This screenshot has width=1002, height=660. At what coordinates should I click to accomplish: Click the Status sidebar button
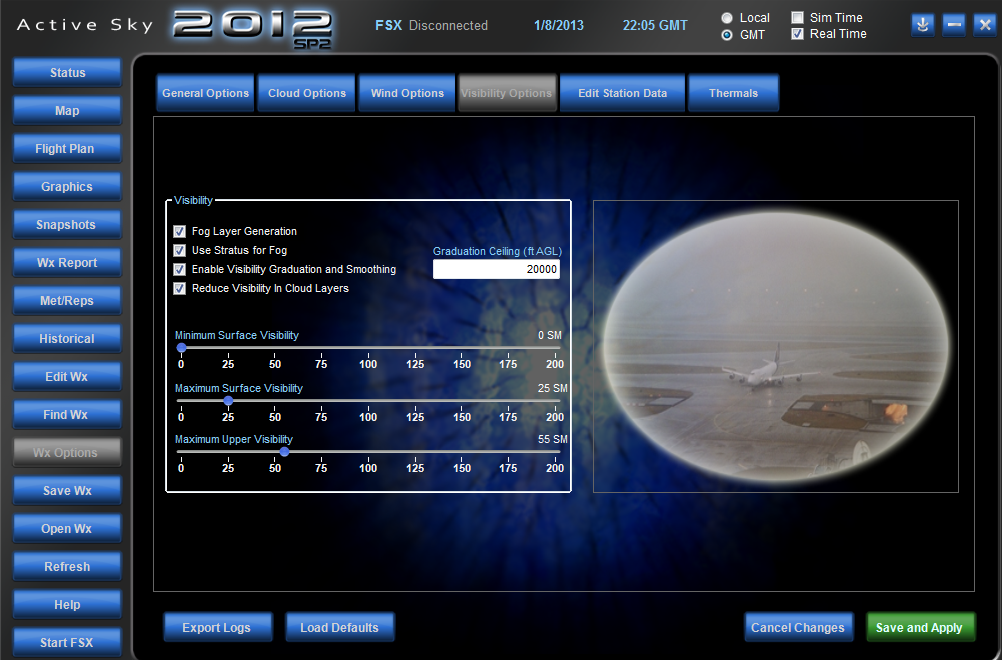67,73
